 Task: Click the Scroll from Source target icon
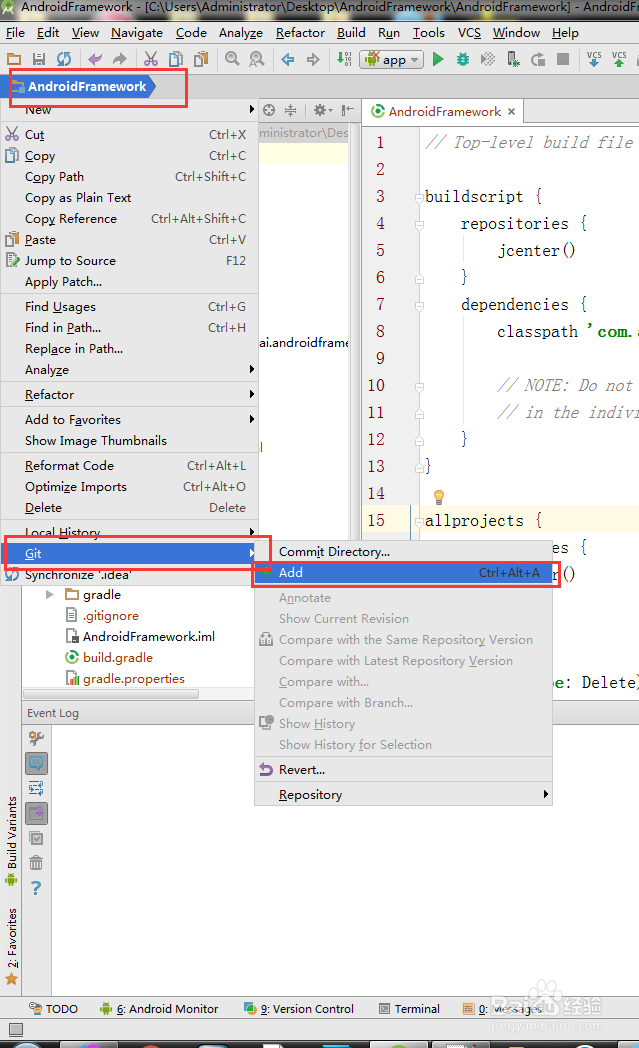(269, 110)
